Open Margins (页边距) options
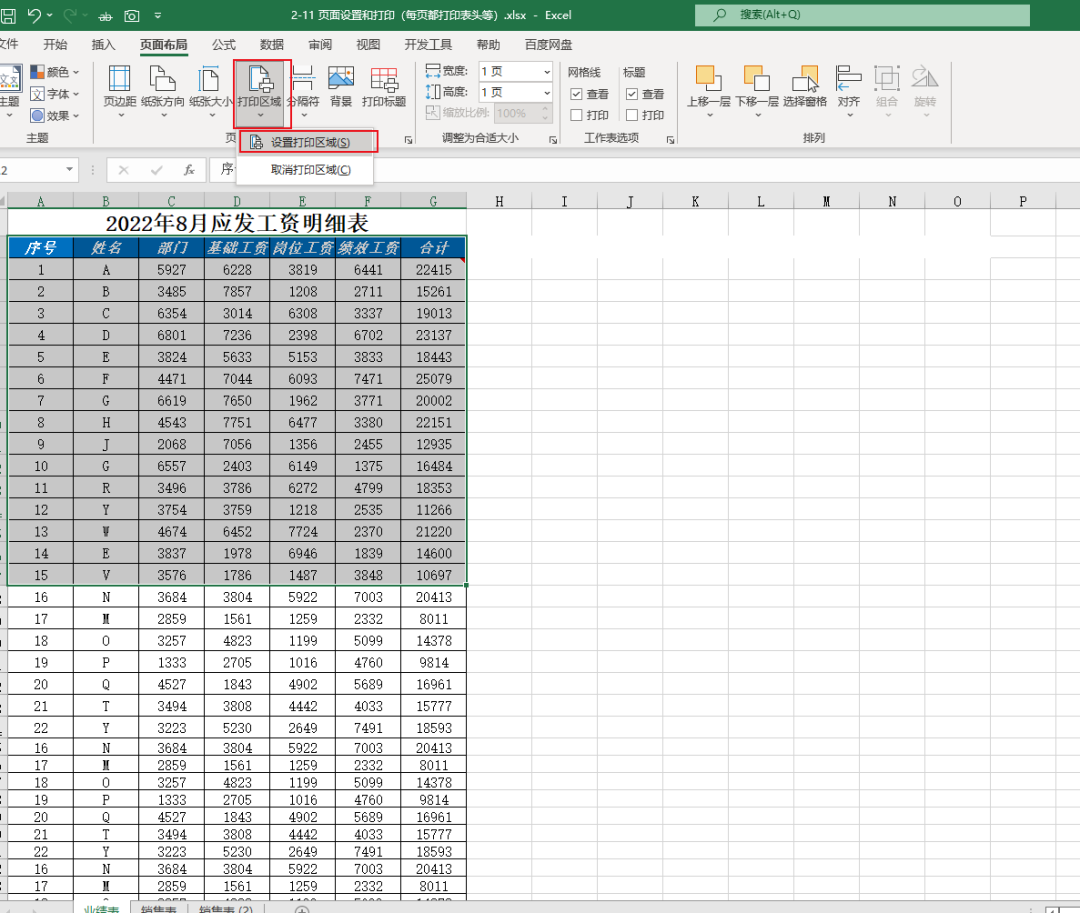The width and height of the screenshot is (1080, 913). click(120, 92)
